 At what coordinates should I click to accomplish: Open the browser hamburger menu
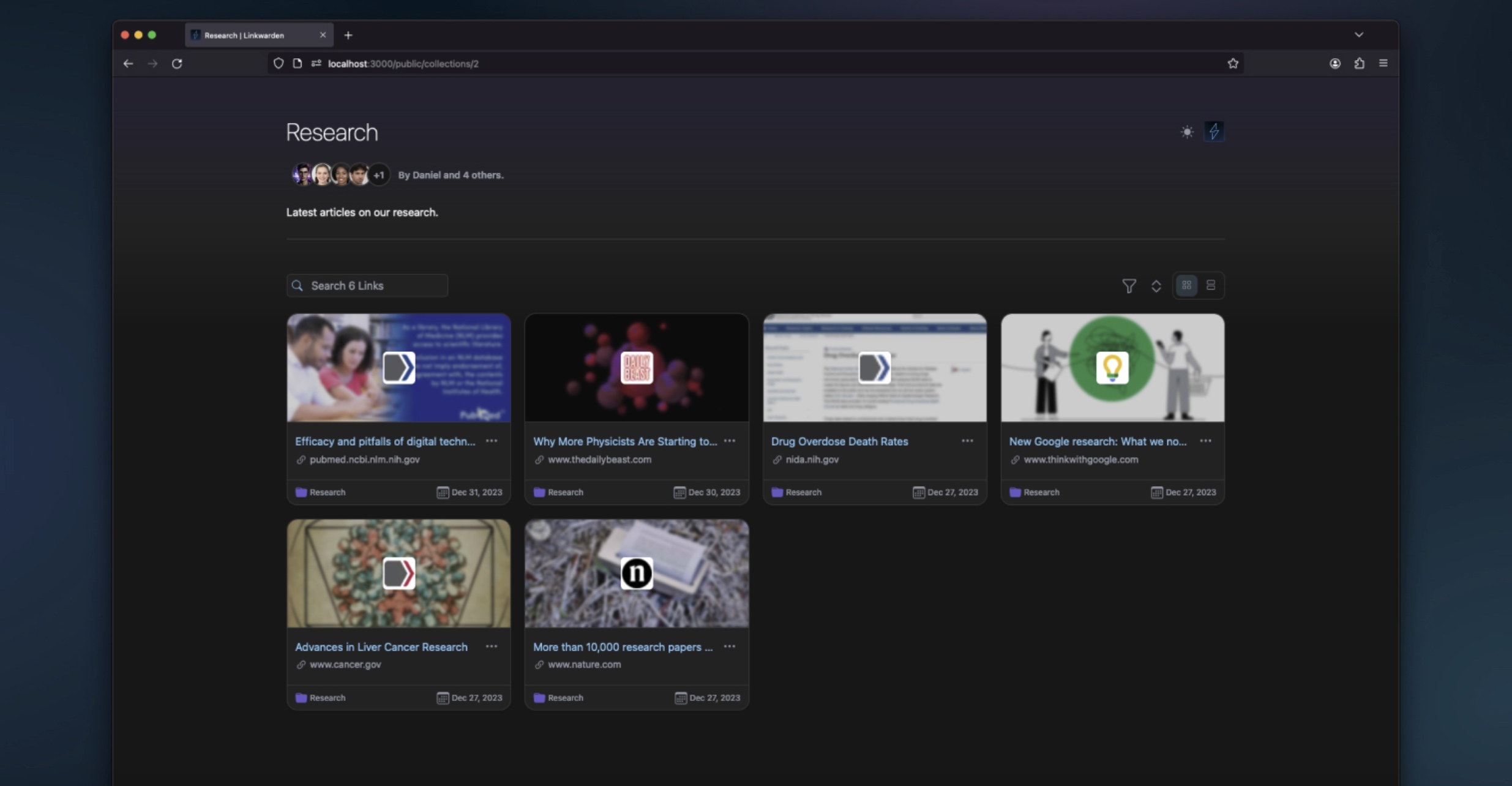coord(1383,63)
